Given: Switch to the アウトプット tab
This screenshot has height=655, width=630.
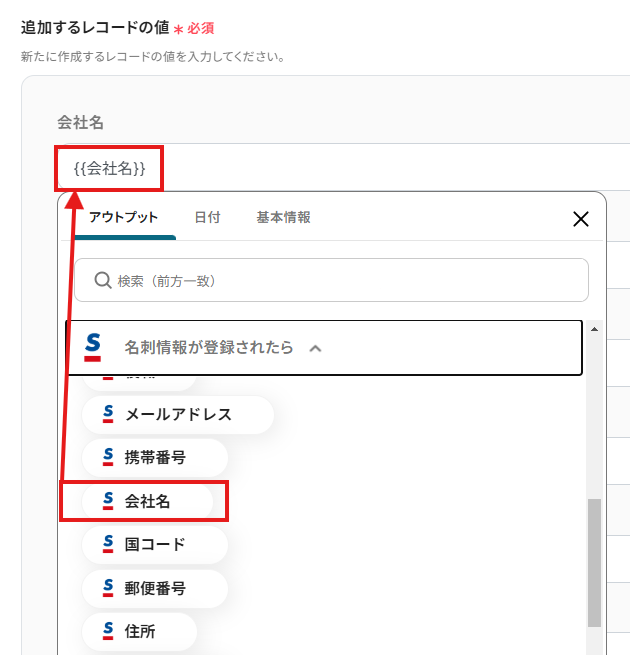Looking at the screenshot, I should [x=124, y=217].
